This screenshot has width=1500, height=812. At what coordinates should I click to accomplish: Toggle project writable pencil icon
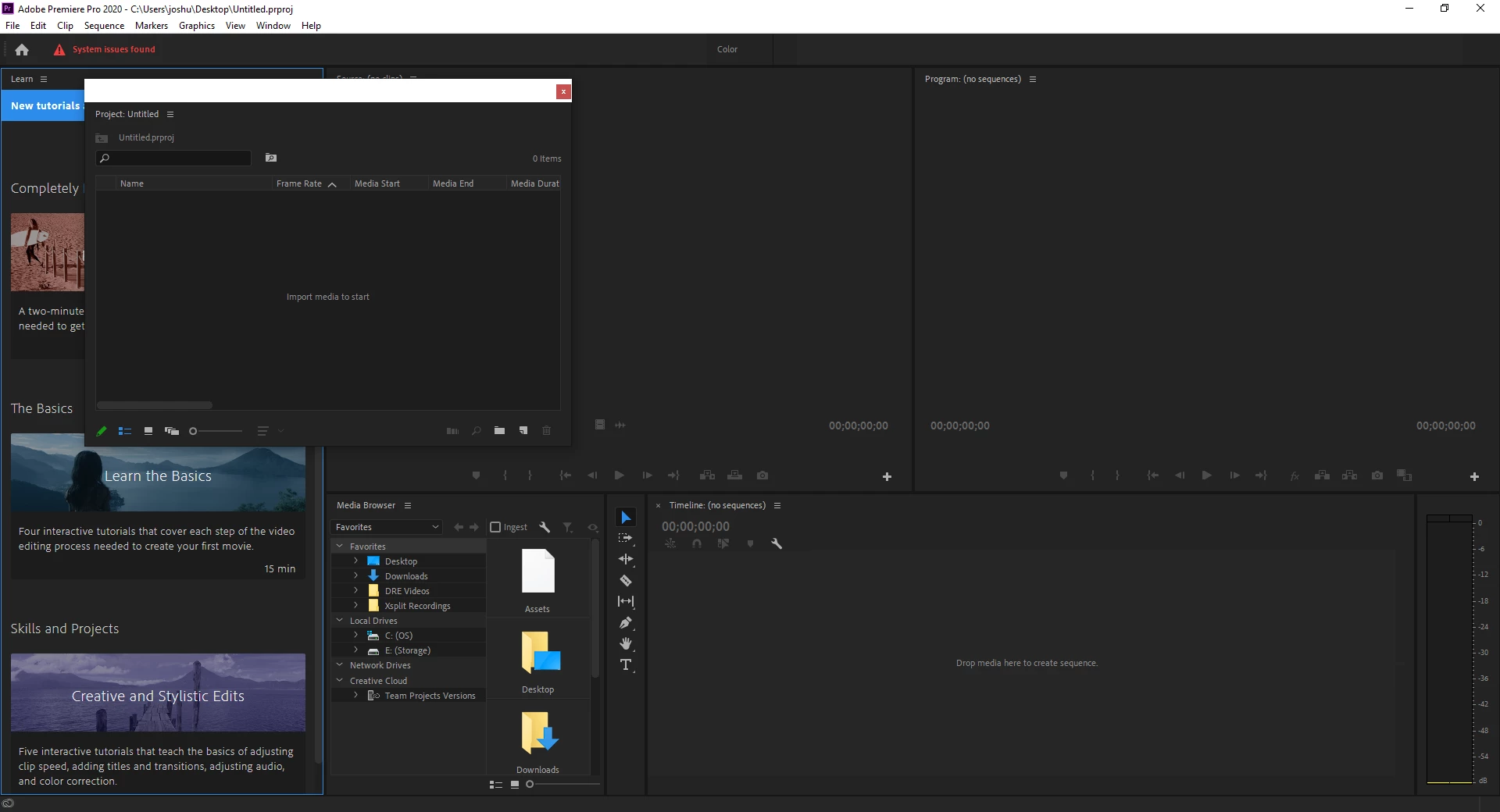coord(102,431)
